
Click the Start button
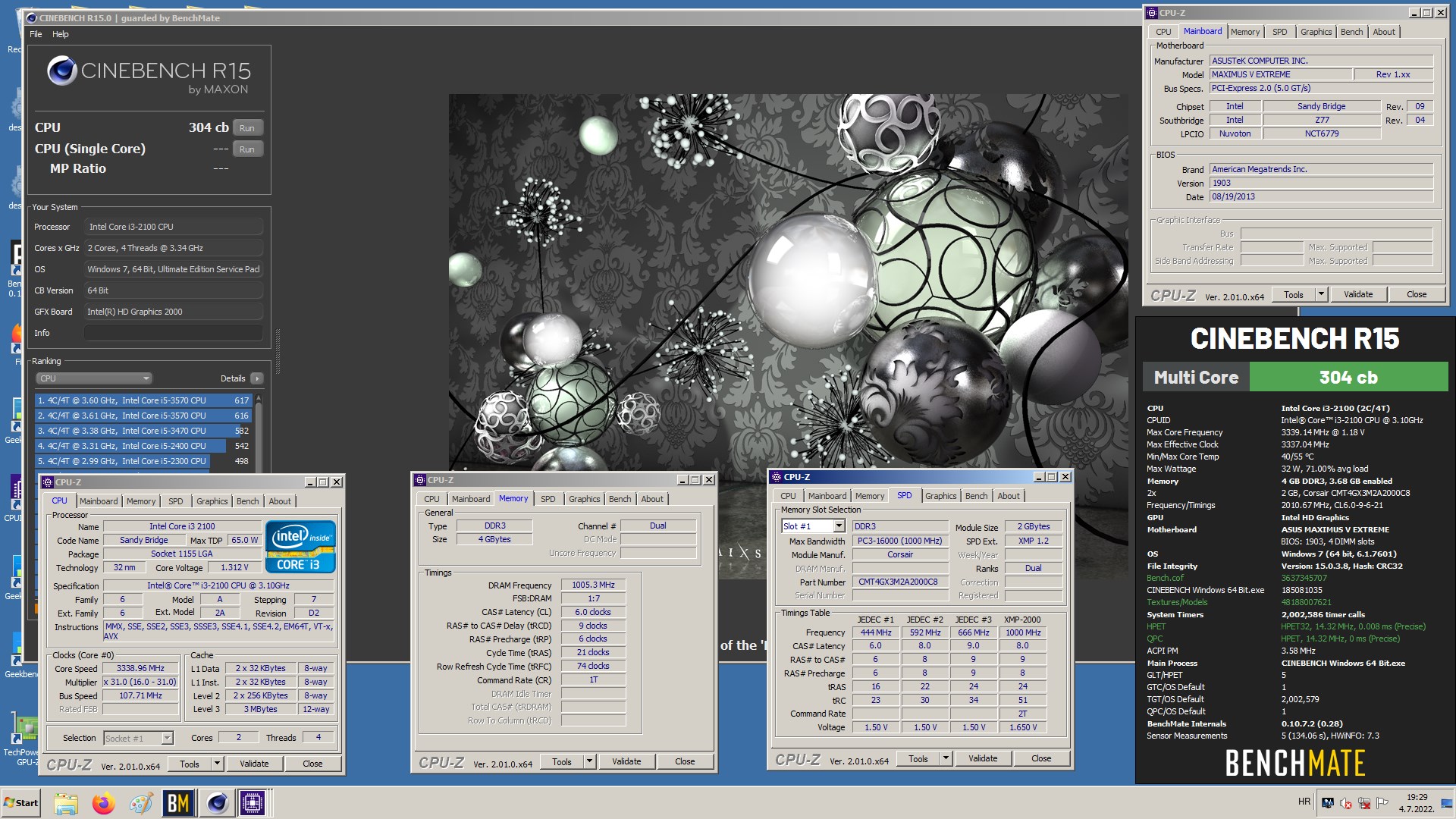[20, 803]
